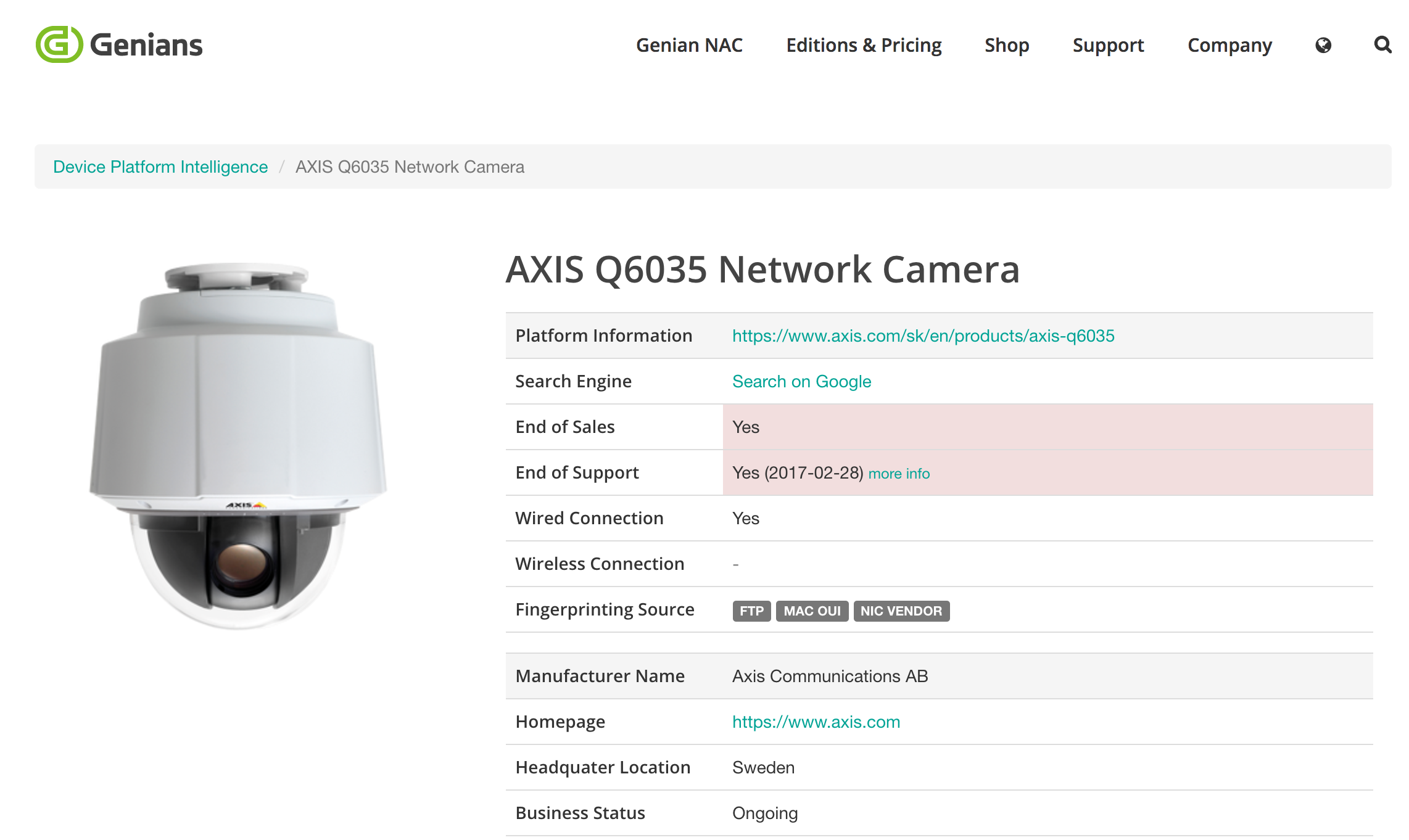Click Search on Google link
1409x840 pixels.
point(801,381)
